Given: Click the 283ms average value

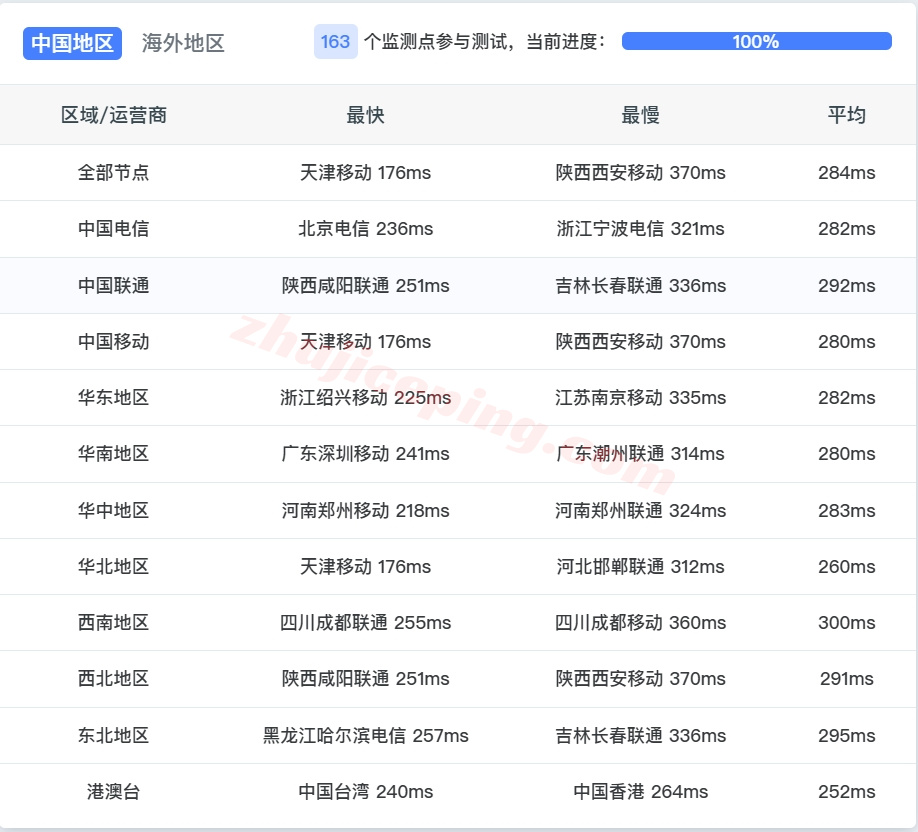Looking at the screenshot, I should click(847, 511).
